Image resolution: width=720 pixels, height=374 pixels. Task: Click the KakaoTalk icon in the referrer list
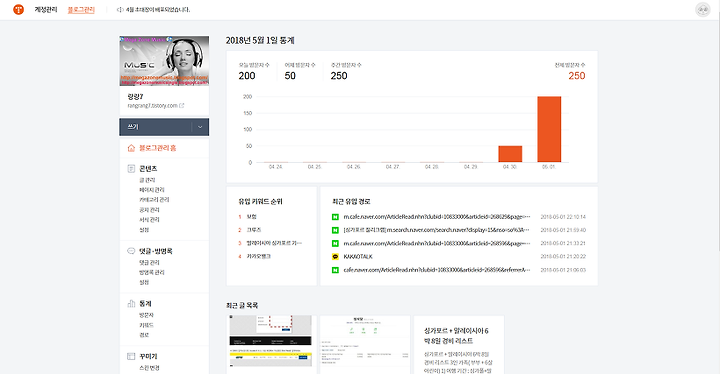(x=335, y=257)
